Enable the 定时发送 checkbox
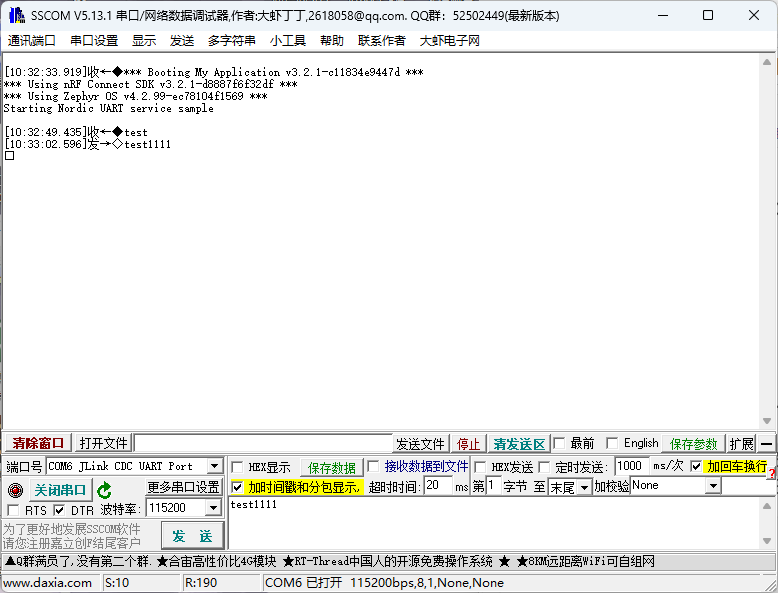 point(544,467)
